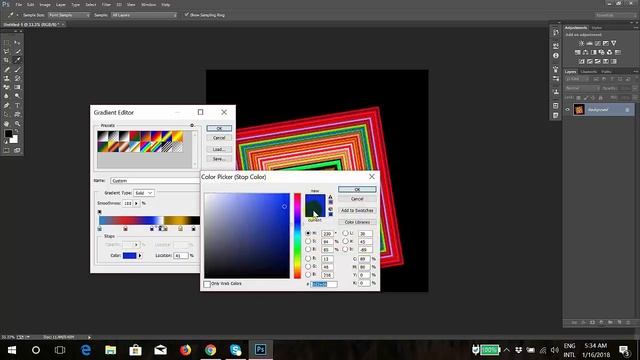Click the stop Color blue swatch
The image size is (640, 360).
129,256
